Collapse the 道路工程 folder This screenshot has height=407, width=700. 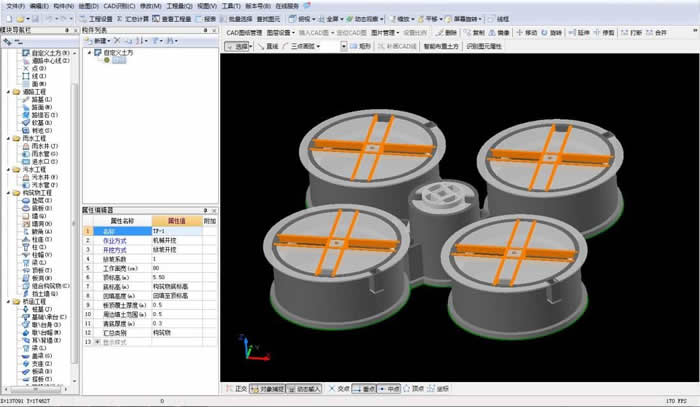(8, 92)
